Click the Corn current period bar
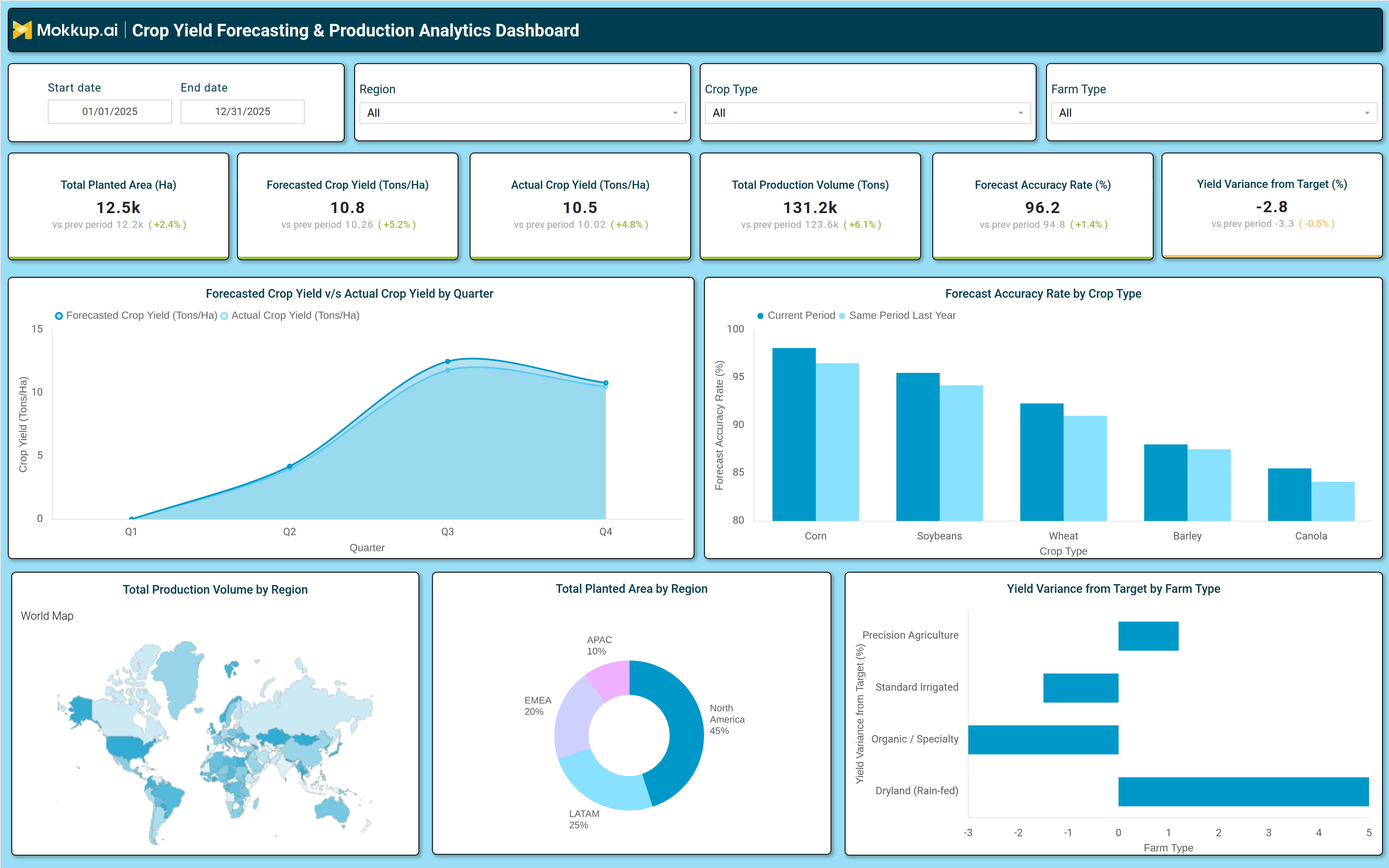The height and width of the screenshot is (868, 1389). 794,434
